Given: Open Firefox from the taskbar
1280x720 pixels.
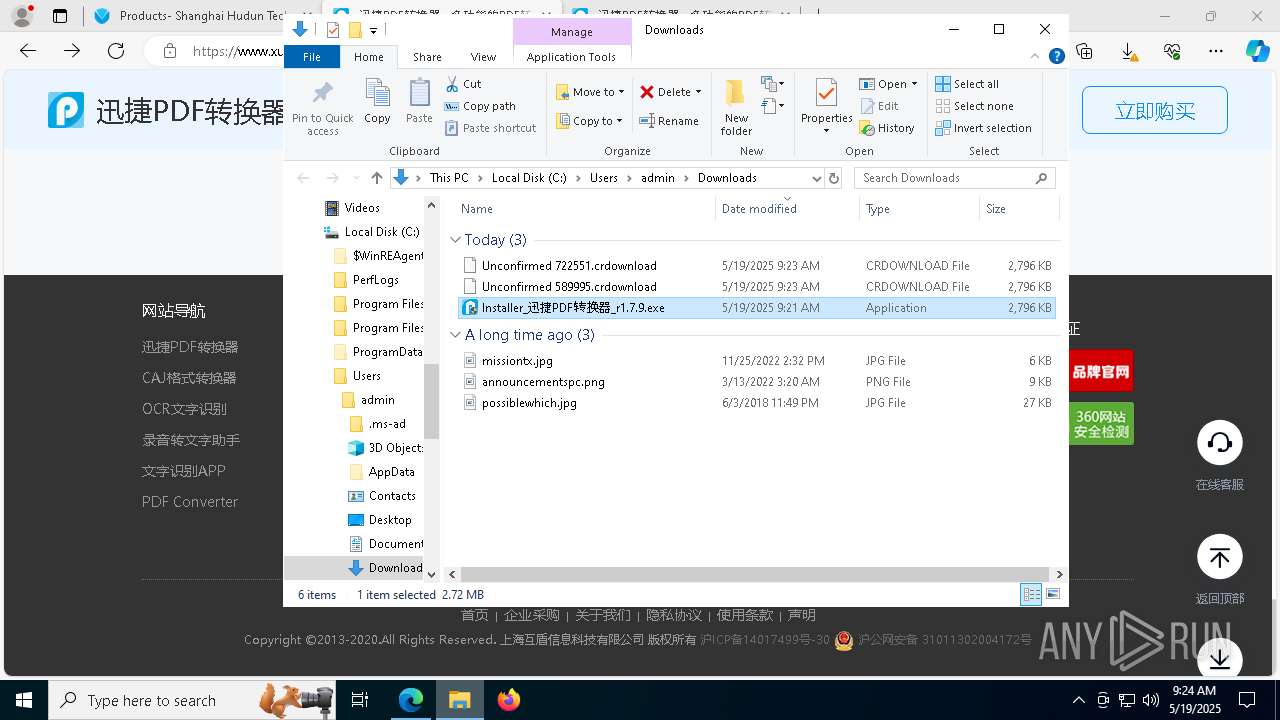Looking at the screenshot, I should pyautogui.click(x=509, y=700).
